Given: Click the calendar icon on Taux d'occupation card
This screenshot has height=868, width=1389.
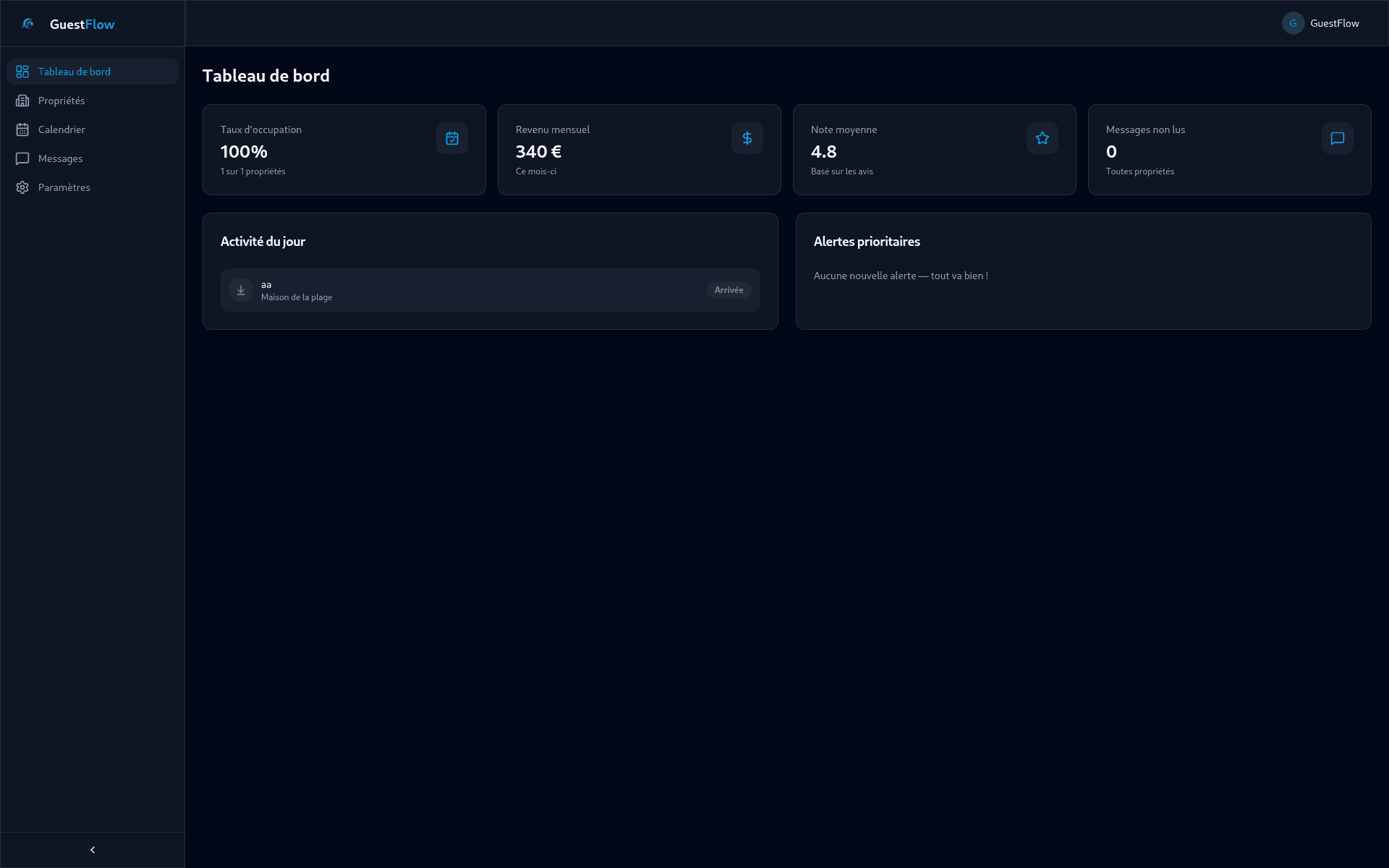Looking at the screenshot, I should [451, 138].
